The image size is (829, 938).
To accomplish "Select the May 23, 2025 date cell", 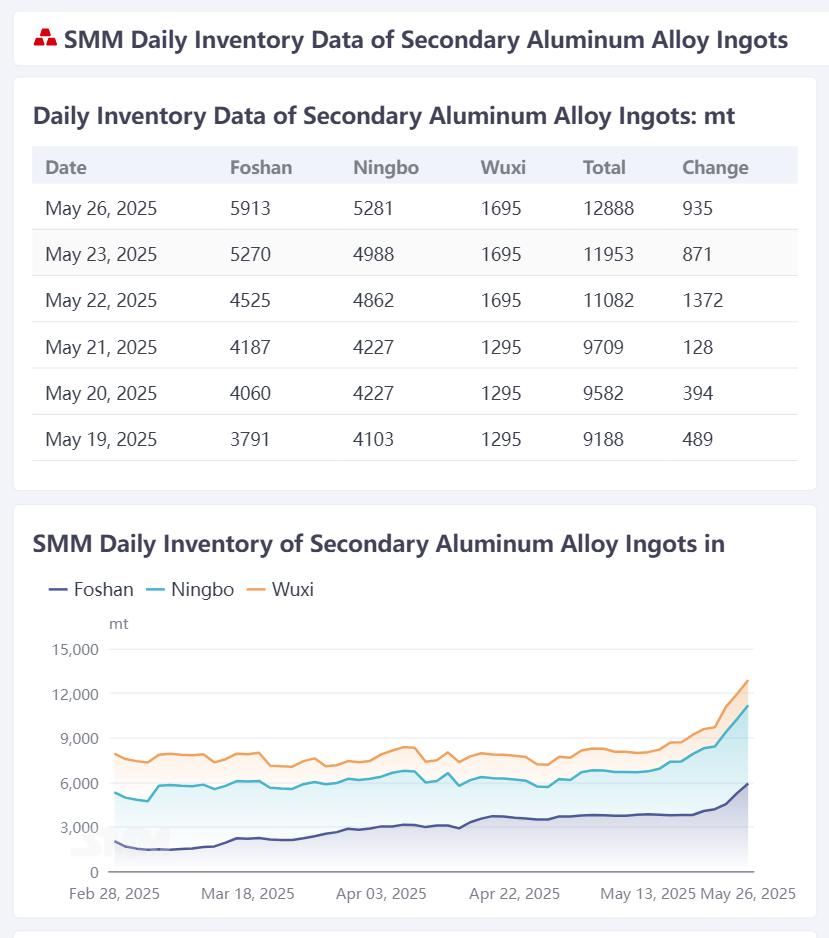I will (x=101, y=254).
